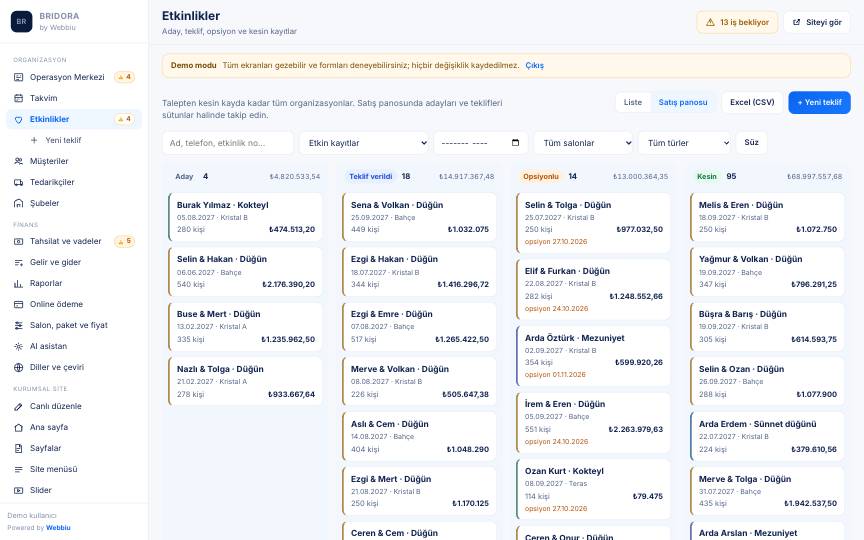Open the Arda Öztürk · Mezuniyet card
The width and height of the screenshot is (864, 540).
[593, 356]
